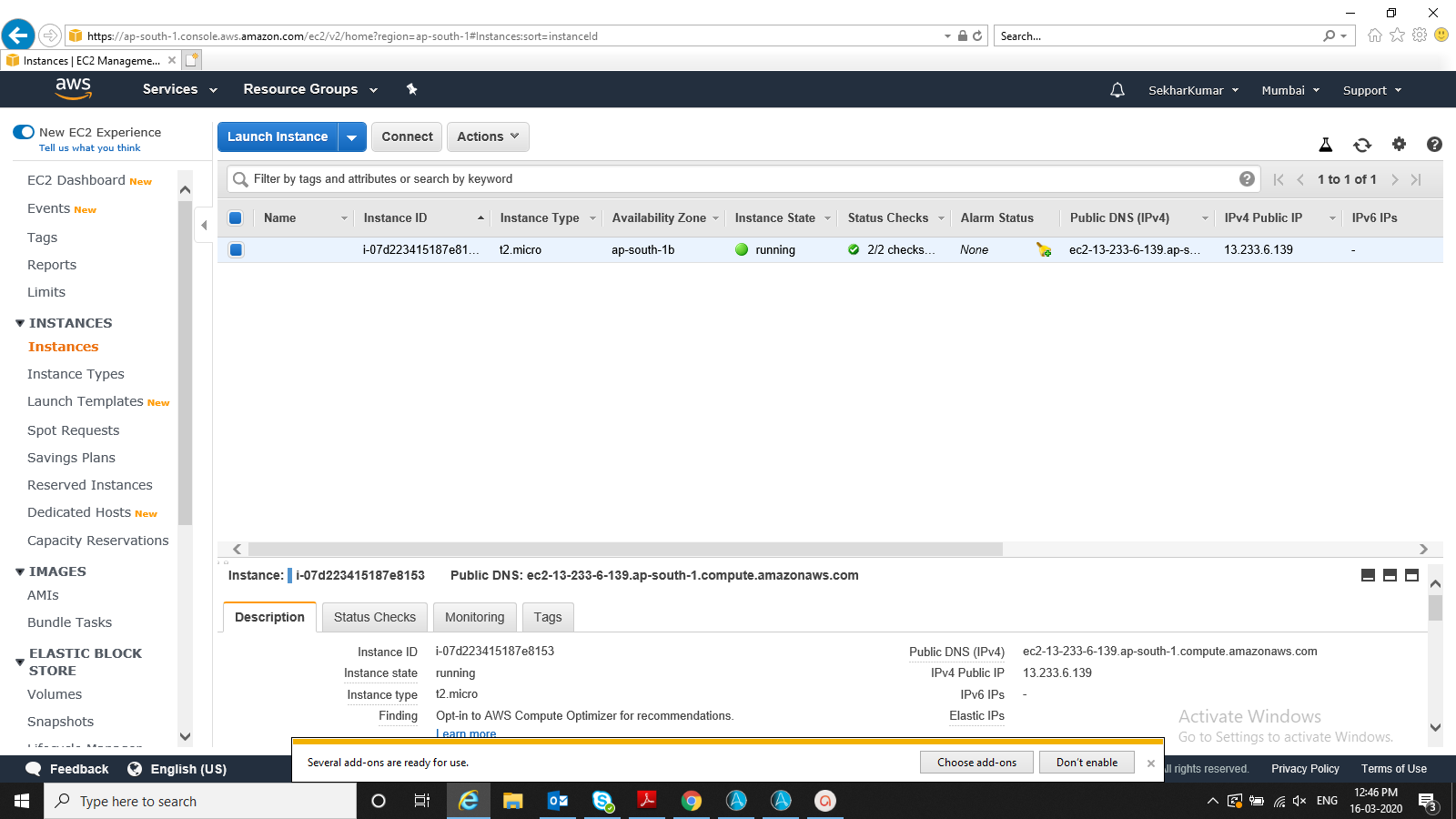Screen dimensions: 1456x819
Task: Collapse the EC2 sidebar with the arrow handle
Action: coord(204,225)
